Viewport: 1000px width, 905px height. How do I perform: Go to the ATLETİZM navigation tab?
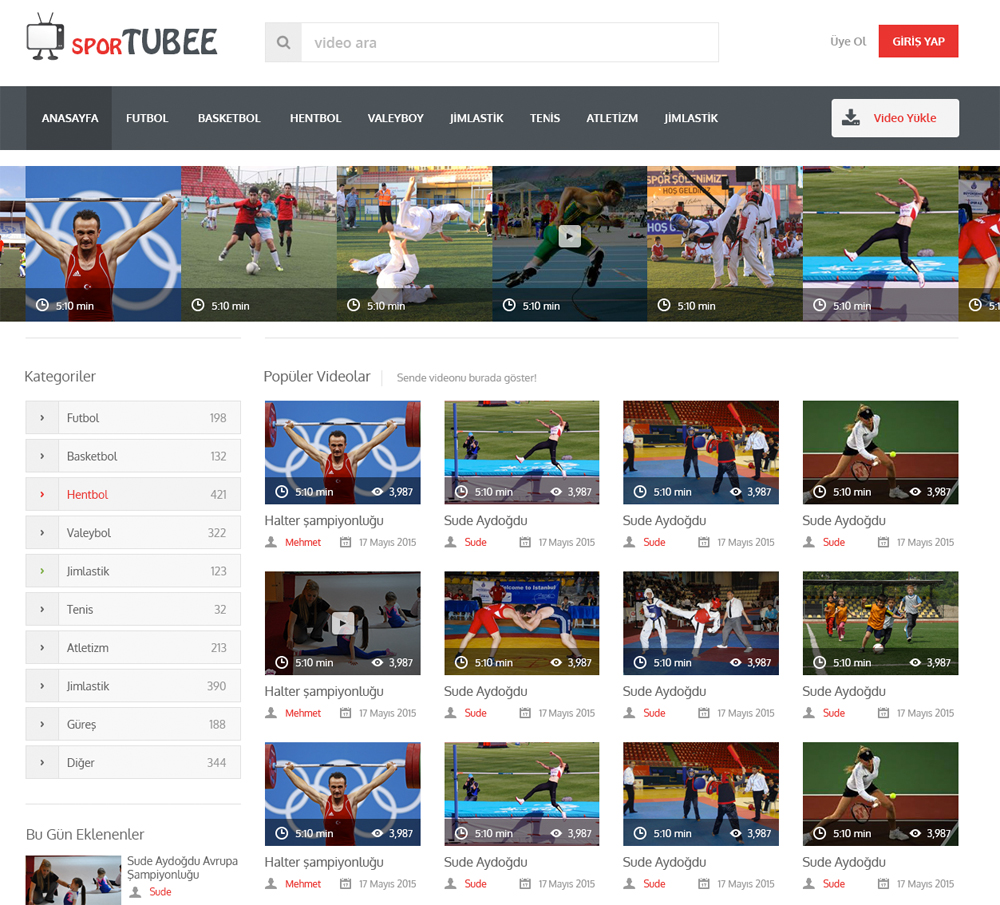[x=612, y=118]
